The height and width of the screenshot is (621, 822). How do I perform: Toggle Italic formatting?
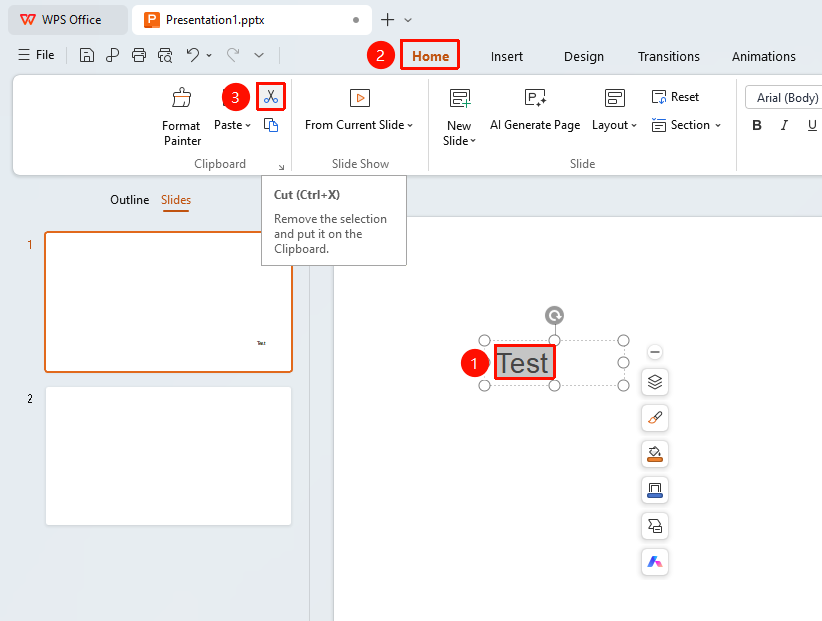[784, 125]
